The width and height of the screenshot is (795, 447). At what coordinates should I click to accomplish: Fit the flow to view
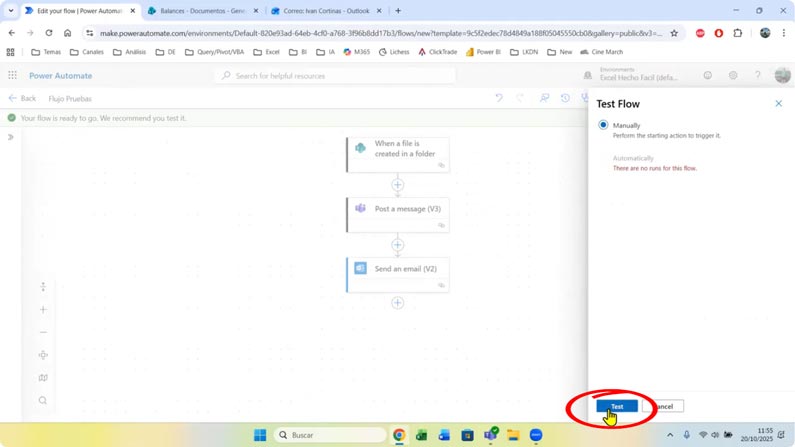pos(43,355)
